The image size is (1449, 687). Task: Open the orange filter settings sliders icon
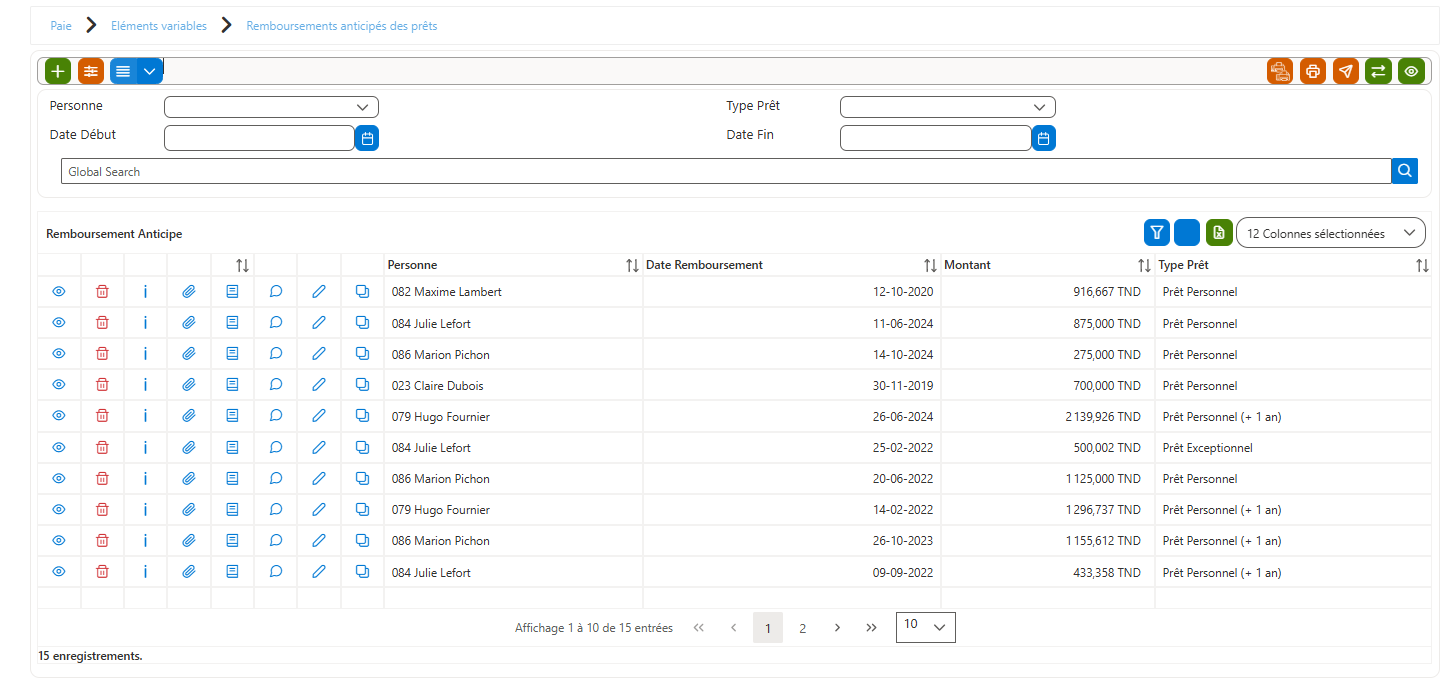91,71
